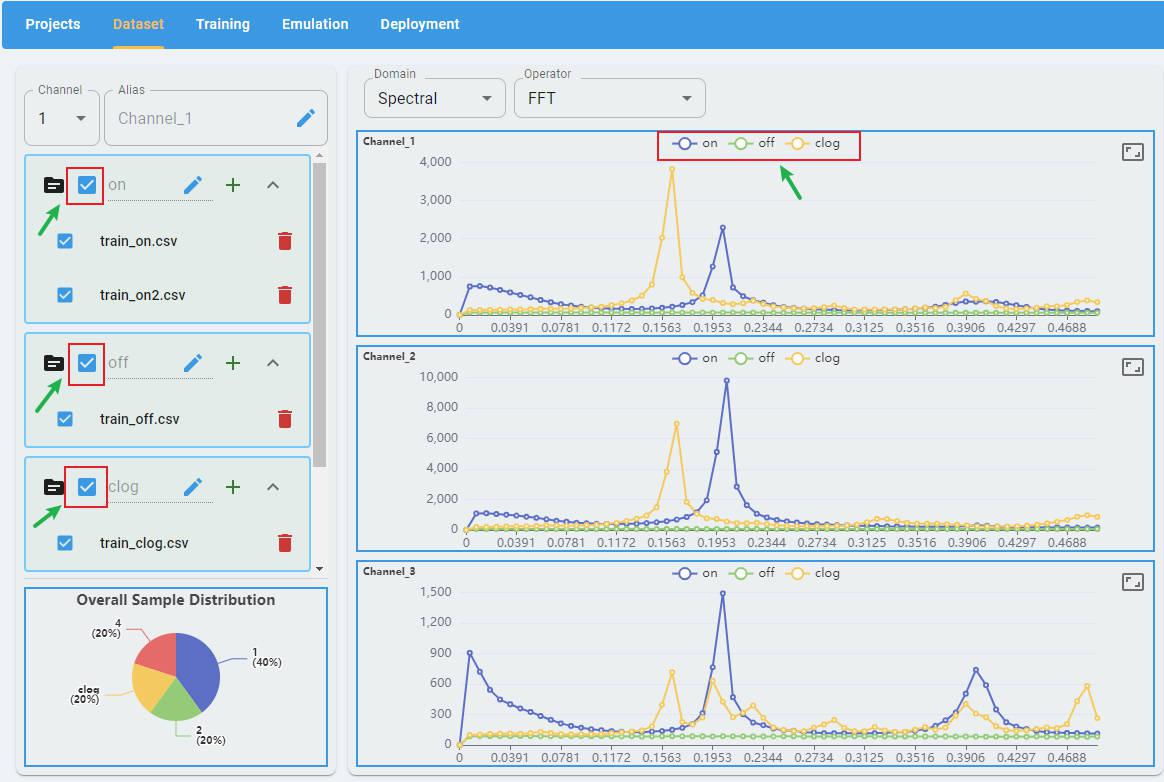Toggle 'clog' series in Channel_1 legend

tap(813, 143)
